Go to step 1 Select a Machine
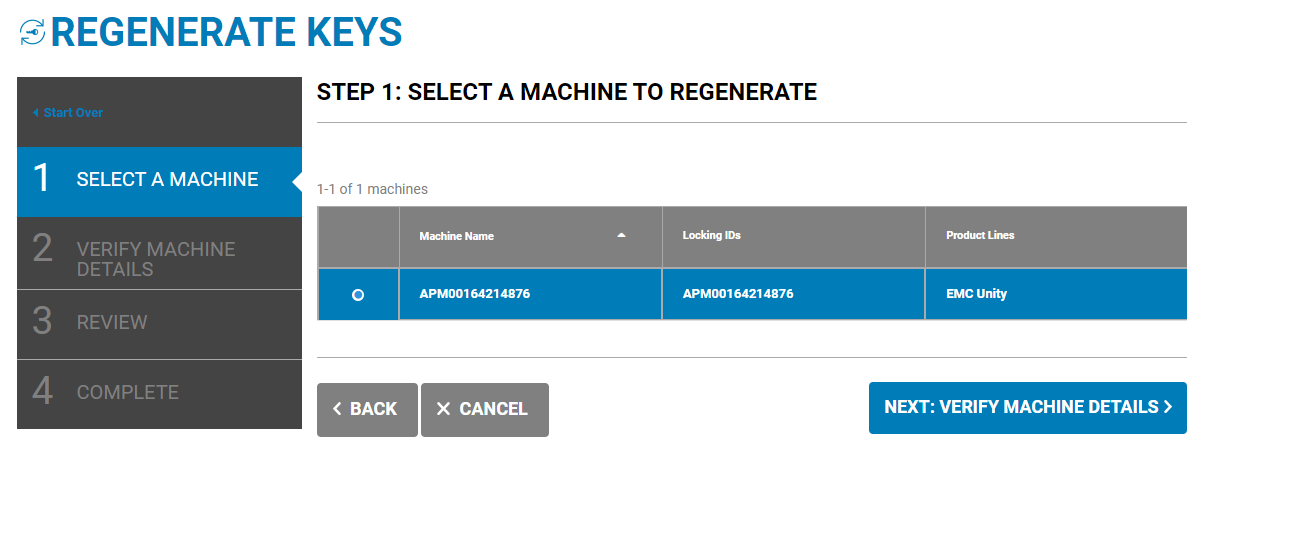Viewport: 1295px width, 534px height. [x=159, y=181]
